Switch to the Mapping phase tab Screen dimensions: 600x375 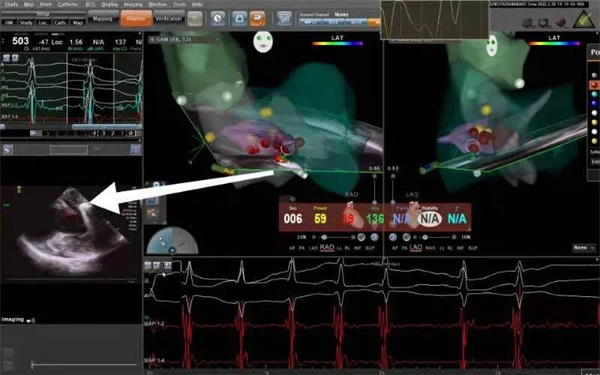[103, 18]
